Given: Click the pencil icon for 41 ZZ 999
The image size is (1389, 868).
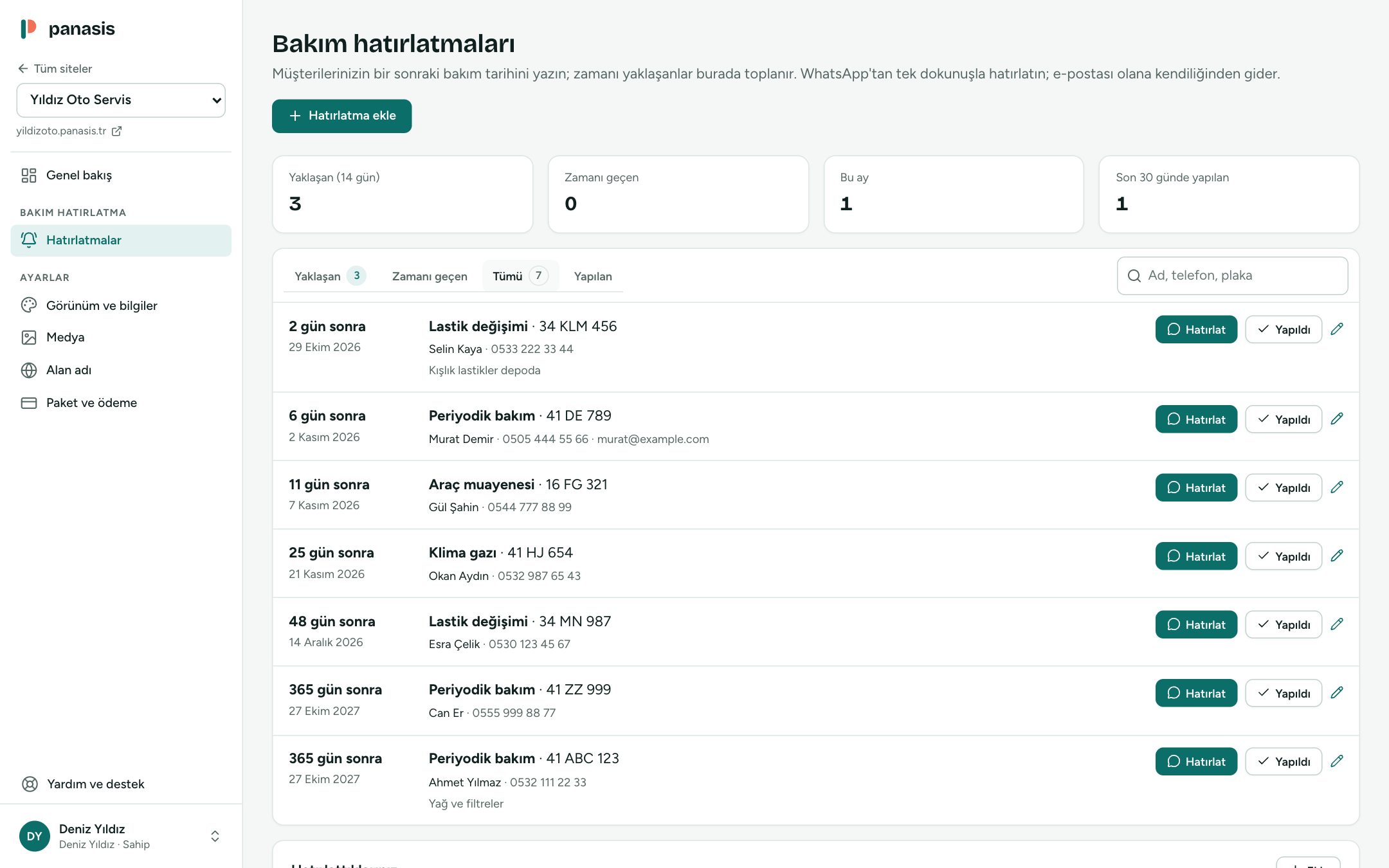Looking at the screenshot, I should pyautogui.click(x=1337, y=693).
